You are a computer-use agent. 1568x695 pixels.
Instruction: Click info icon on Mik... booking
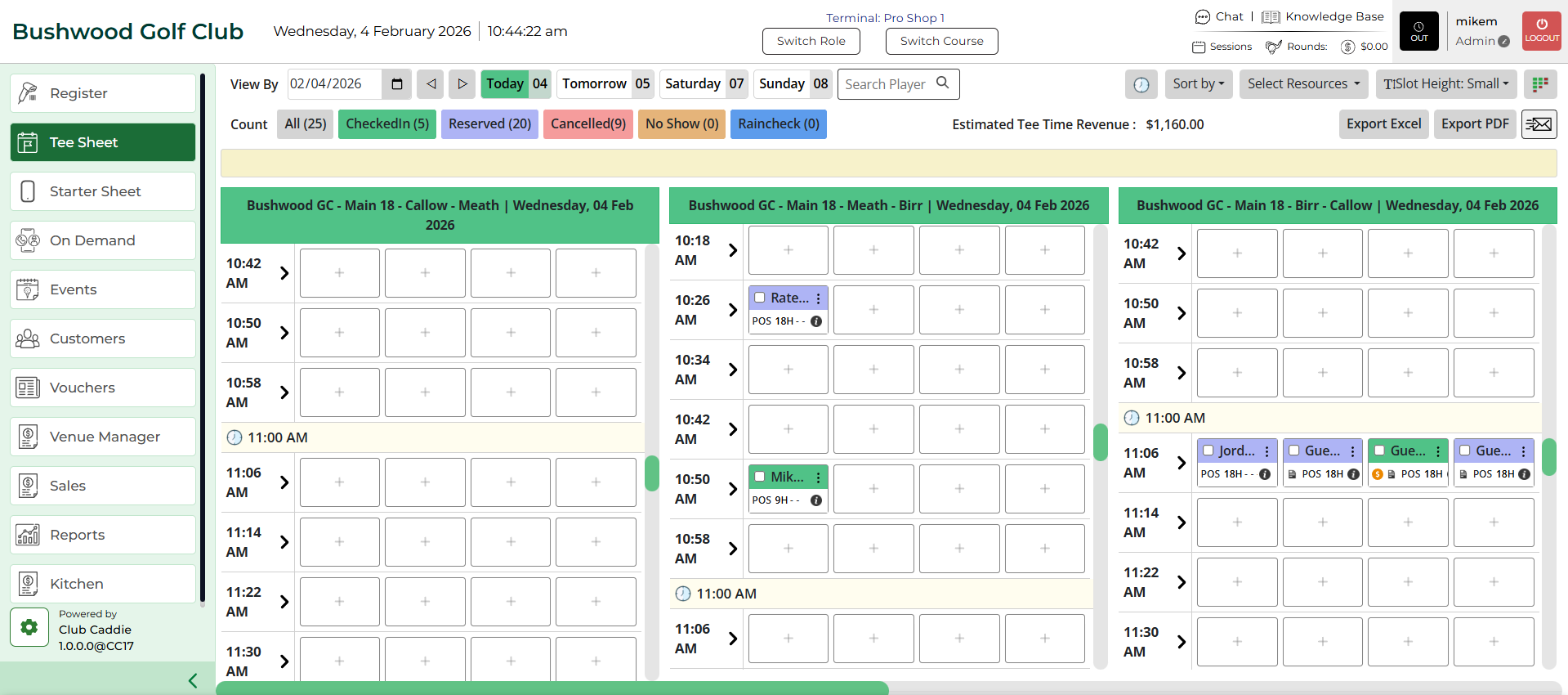coord(815,500)
